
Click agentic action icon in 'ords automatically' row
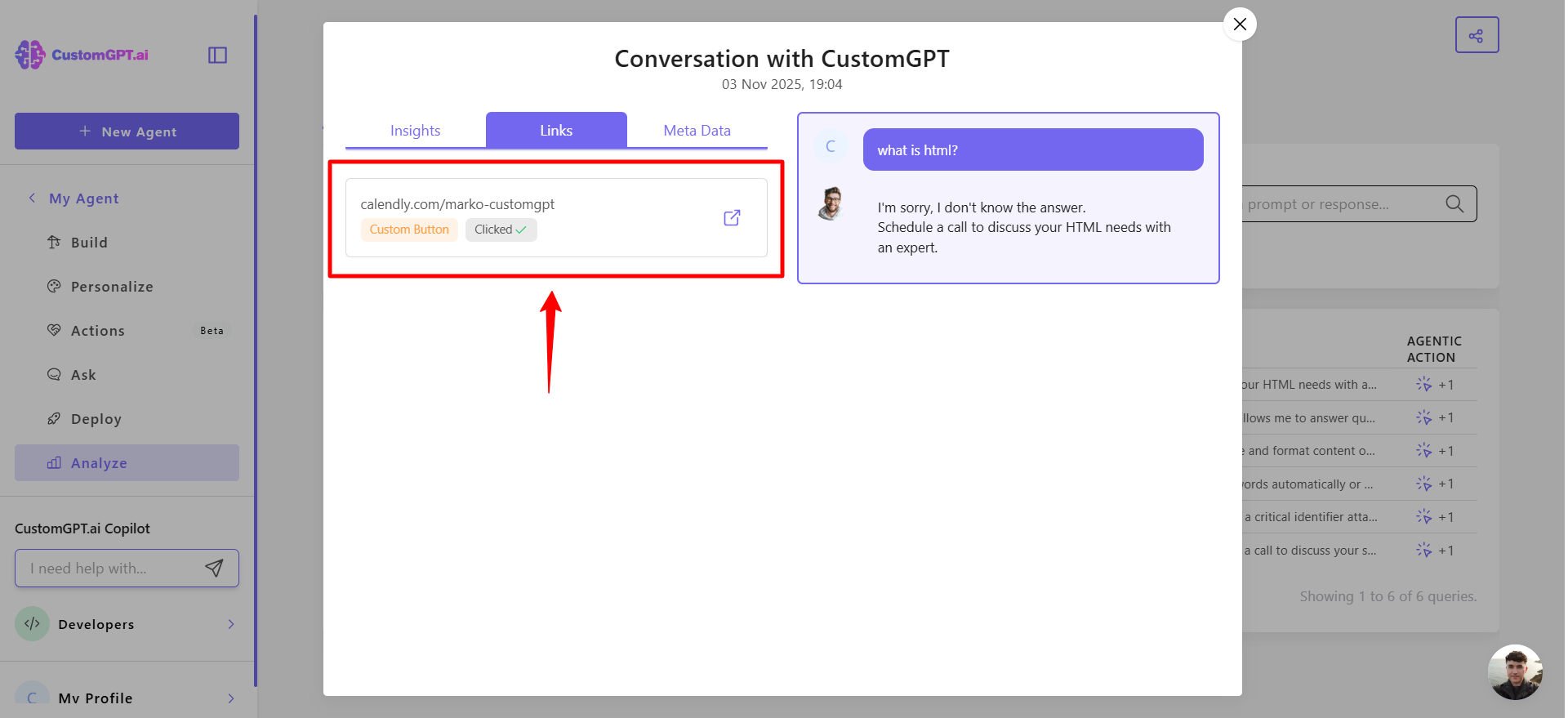1423,484
